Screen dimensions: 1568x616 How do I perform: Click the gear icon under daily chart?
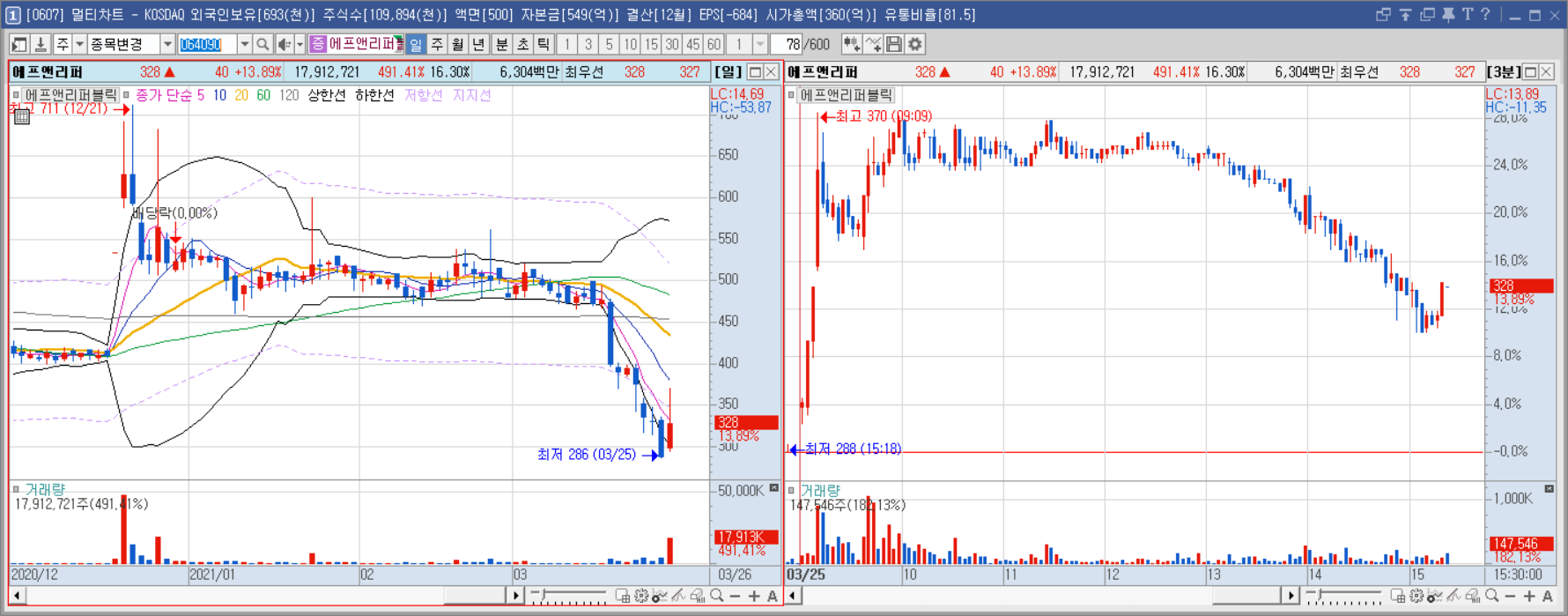coord(641,597)
